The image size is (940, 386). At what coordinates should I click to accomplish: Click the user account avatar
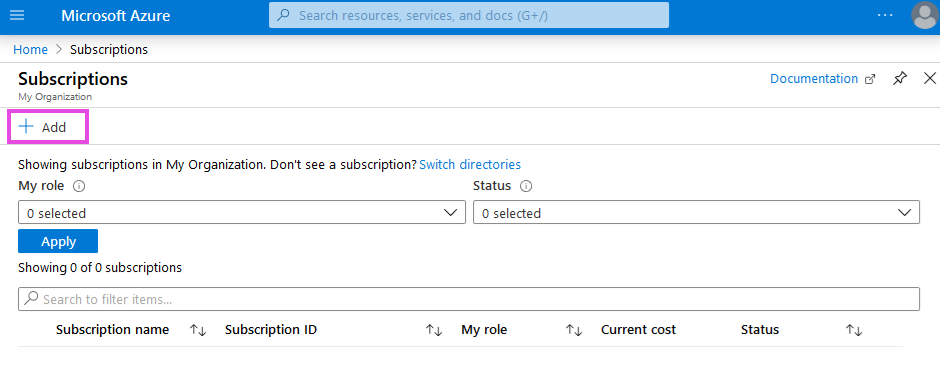[924, 15]
